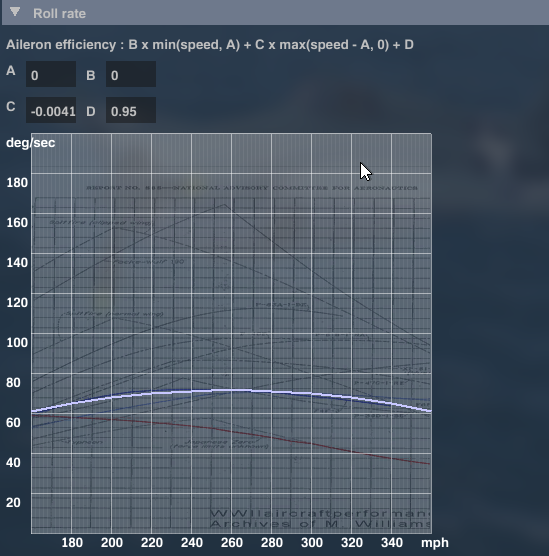Image resolution: width=549 pixels, height=556 pixels.
Task: Focus the A parameter input field
Action: pyautogui.click(x=51, y=74)
